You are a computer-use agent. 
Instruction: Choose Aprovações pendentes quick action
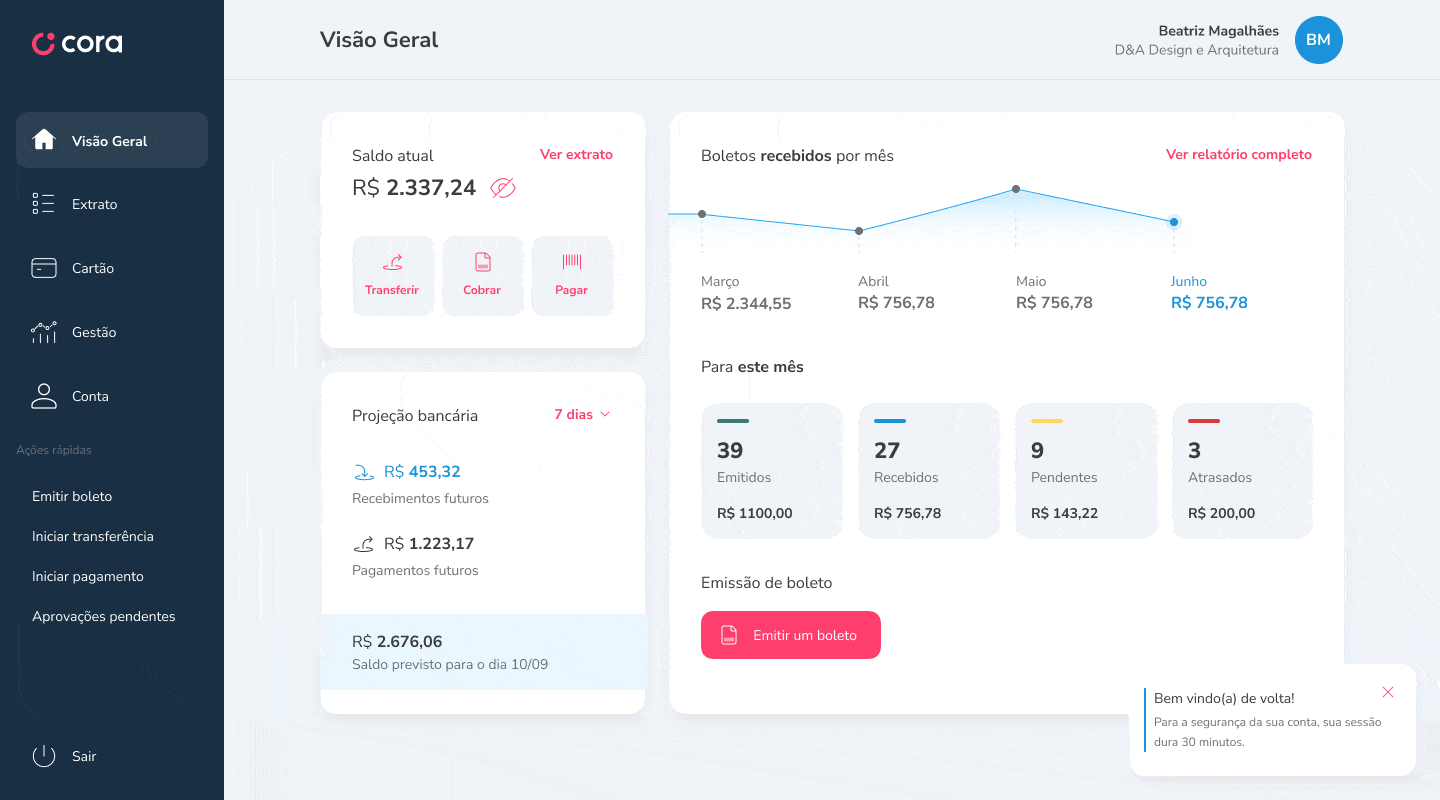tap(103, 616)
